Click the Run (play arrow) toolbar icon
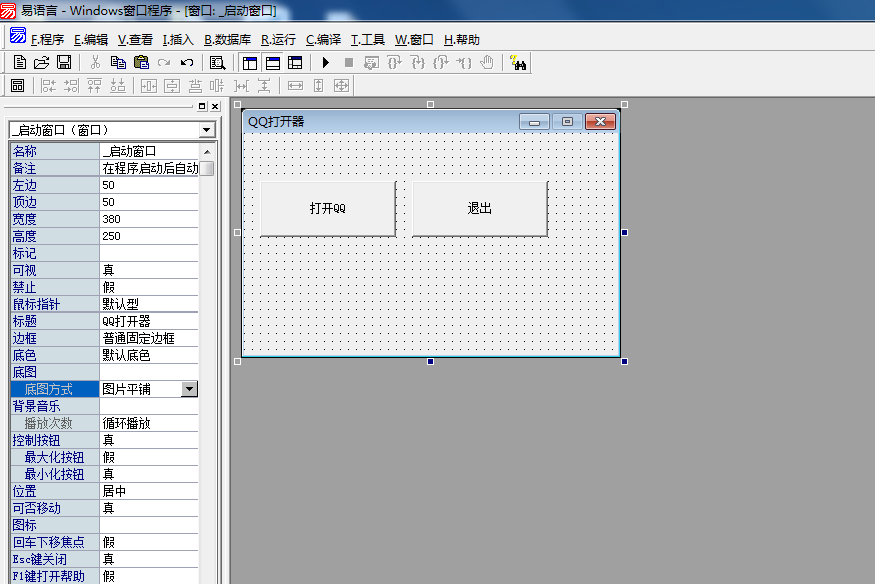 [325, 63]
